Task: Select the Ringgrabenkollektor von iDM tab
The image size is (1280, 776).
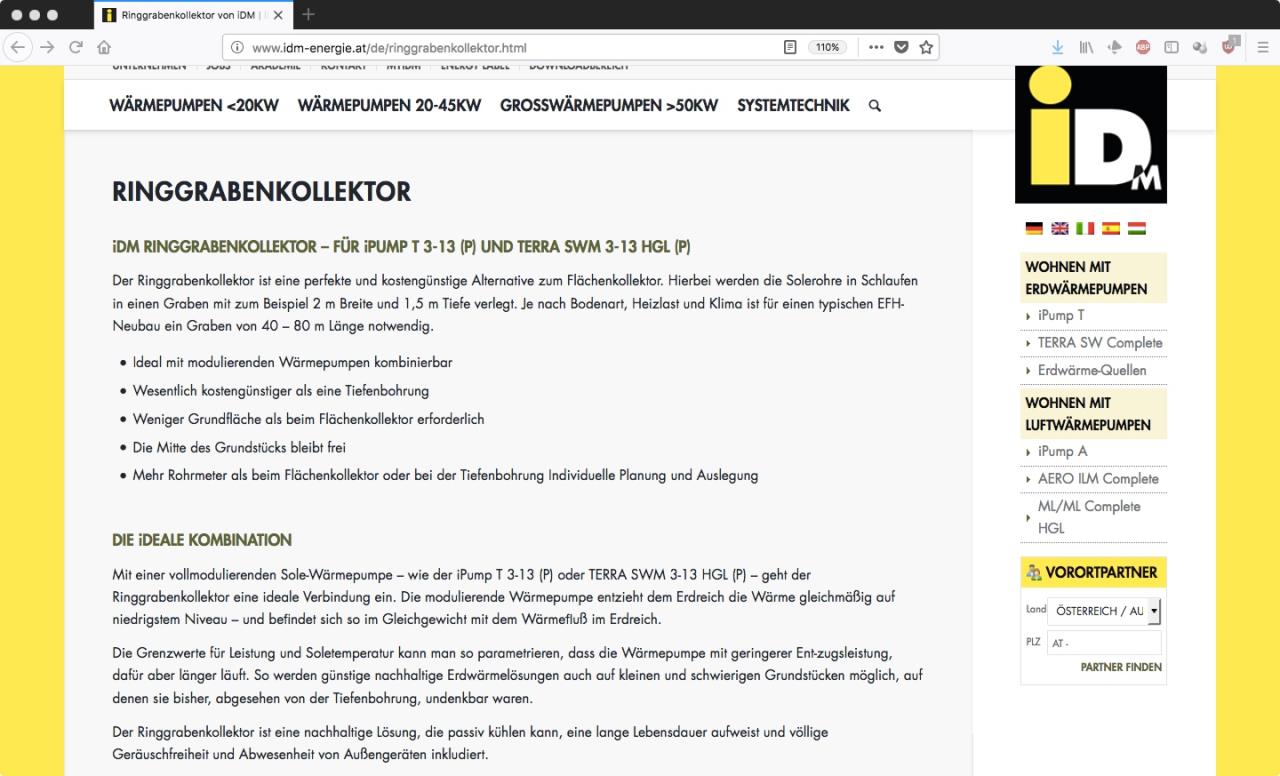Action: (x=194, y=15)
